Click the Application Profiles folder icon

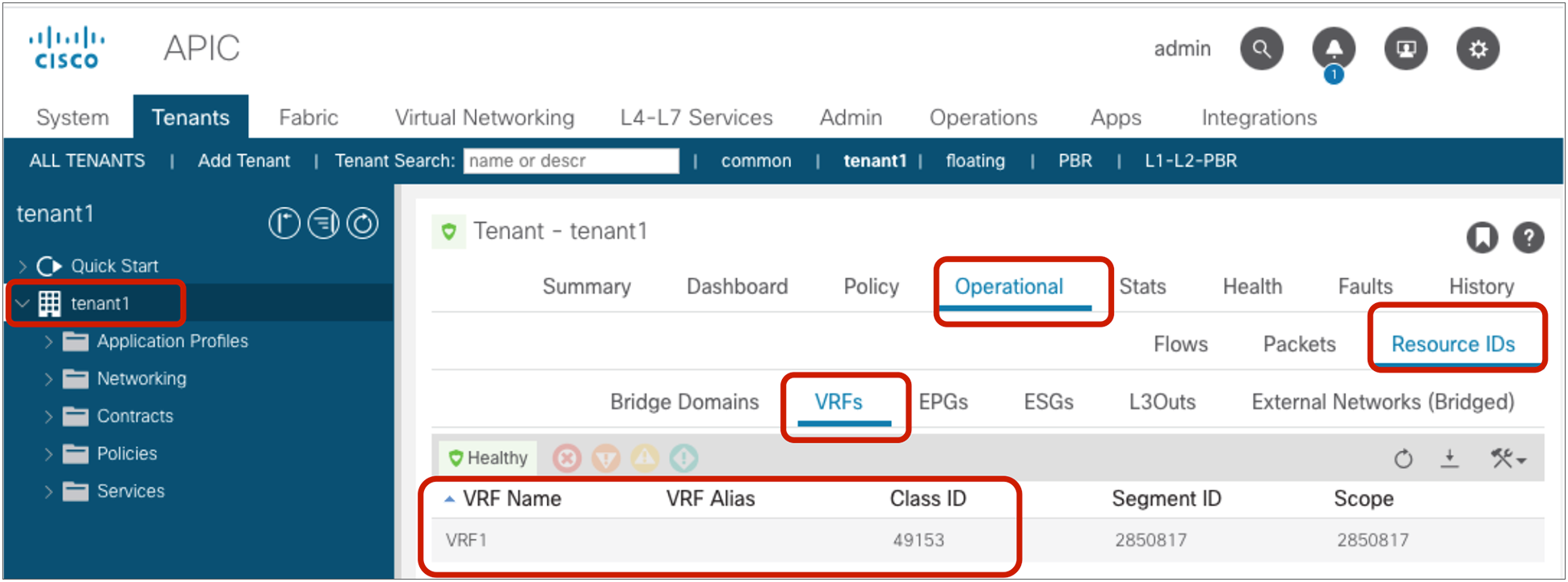click(x=76, y=341)
